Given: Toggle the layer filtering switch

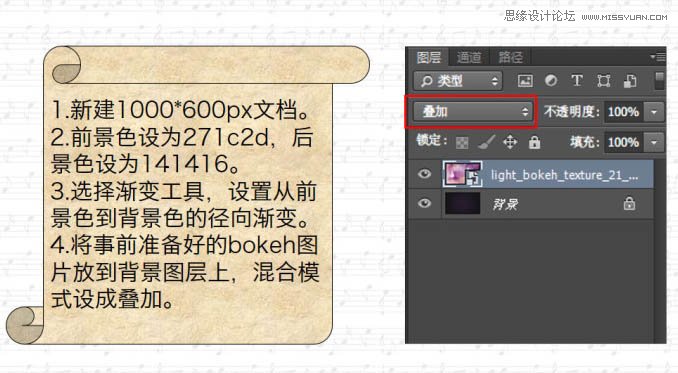Looking at the screenshot, I should click(x=659, y=81).
